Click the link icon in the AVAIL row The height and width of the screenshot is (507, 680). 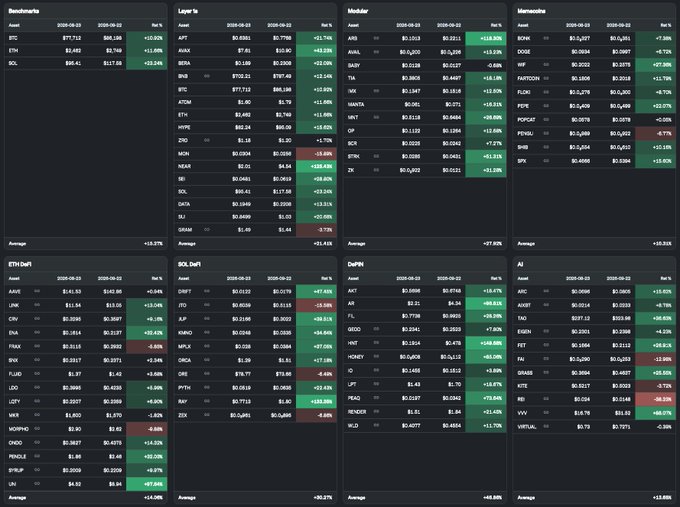tap(376, 52)
